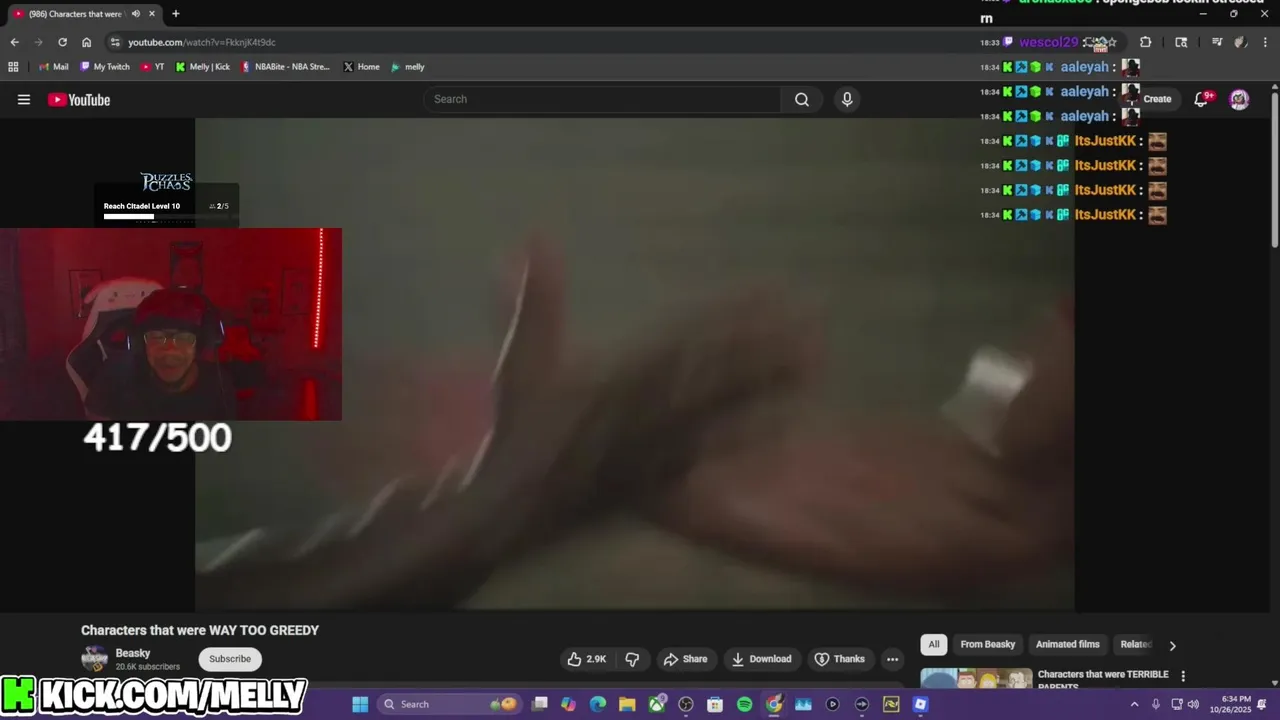
Task: Open options for Characters that were TERRIBLE PARENTS
Action: pos(1183,676)
